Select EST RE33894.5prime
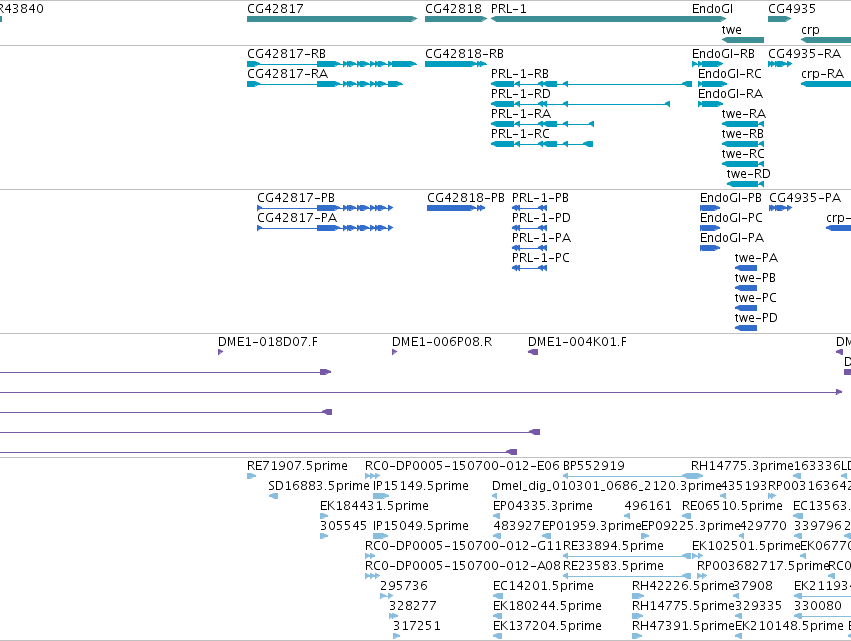 point(613,546)
